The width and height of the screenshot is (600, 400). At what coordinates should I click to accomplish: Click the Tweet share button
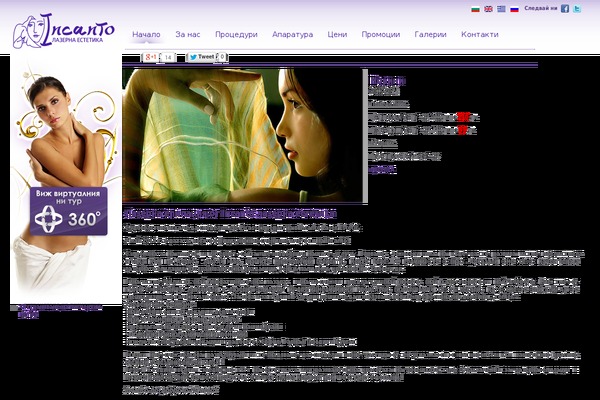tap(202, 57)
